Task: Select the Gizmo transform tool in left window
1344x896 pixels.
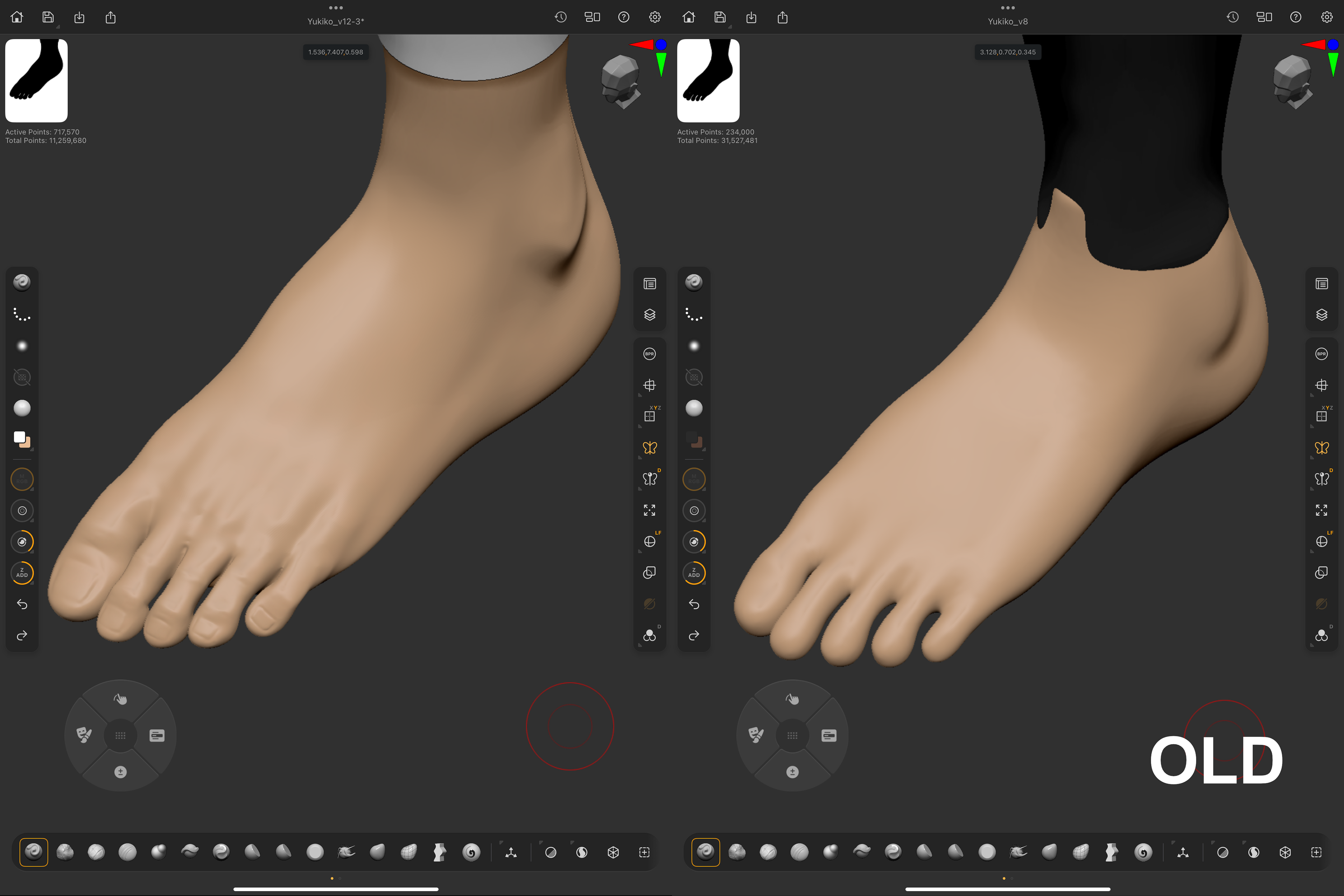Action: pos(511,852)
